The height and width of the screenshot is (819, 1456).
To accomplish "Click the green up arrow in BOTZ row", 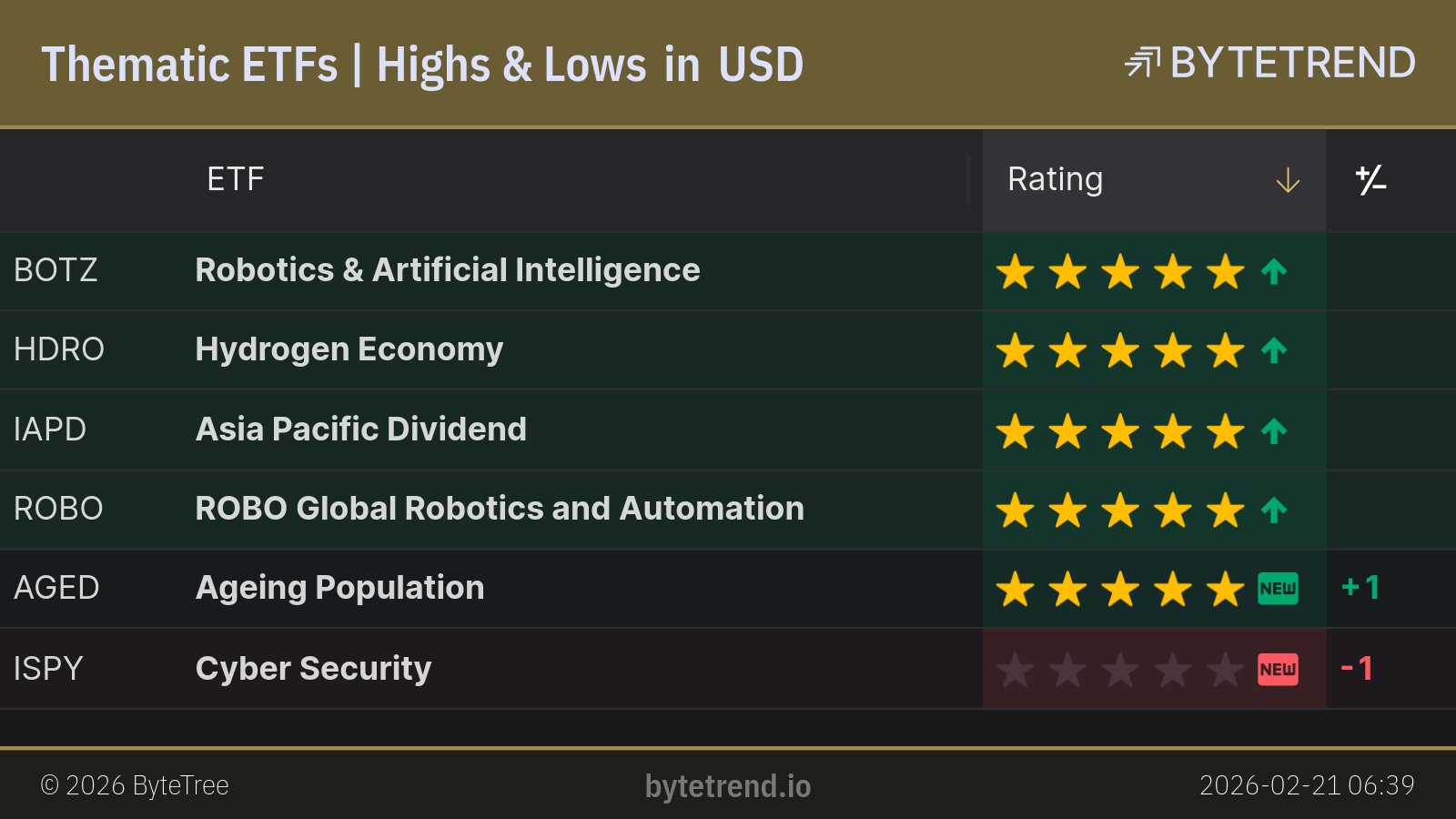I will click(1274, 271).
